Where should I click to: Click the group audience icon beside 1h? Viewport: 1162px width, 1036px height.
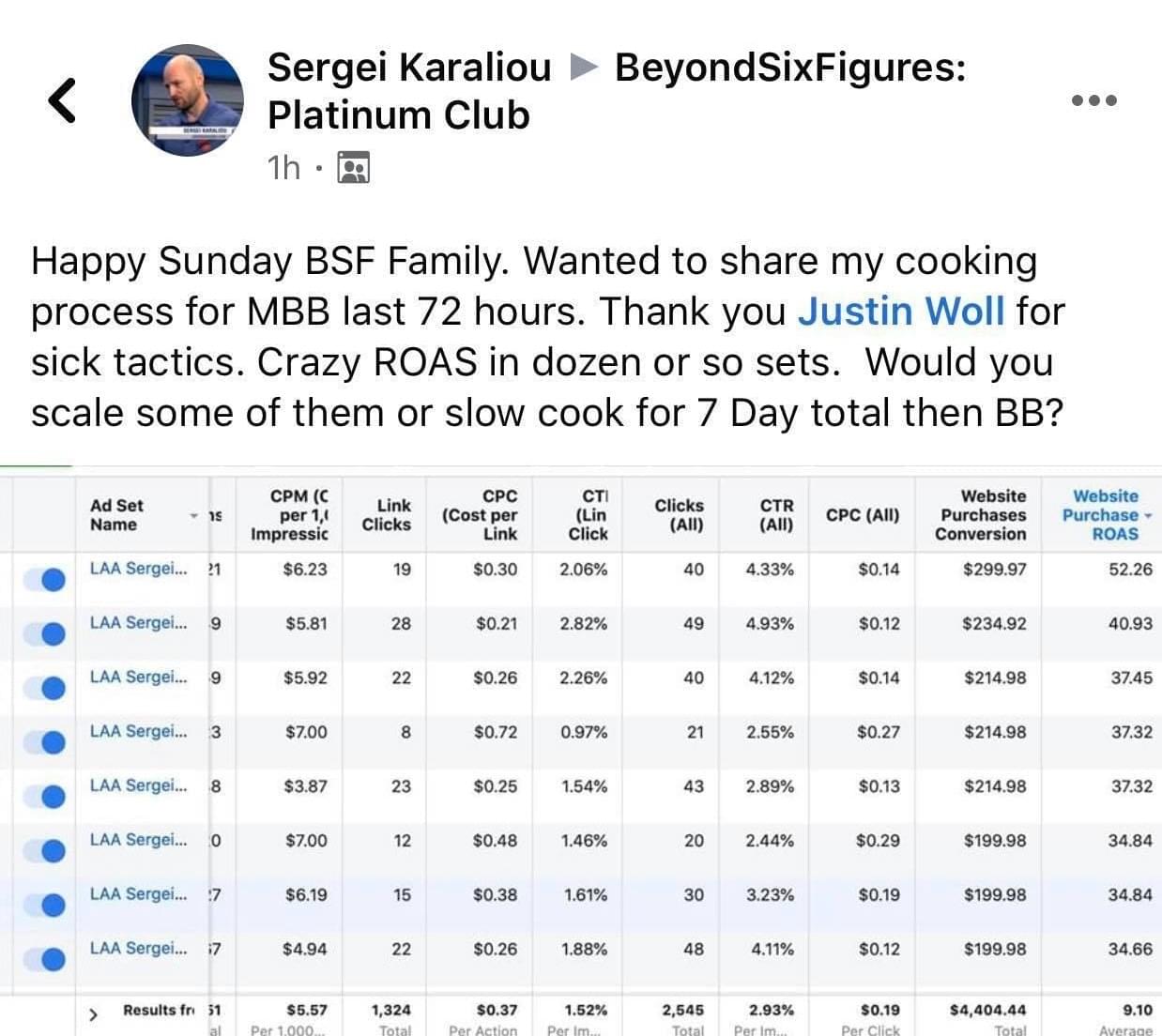[x=353, y=168]
